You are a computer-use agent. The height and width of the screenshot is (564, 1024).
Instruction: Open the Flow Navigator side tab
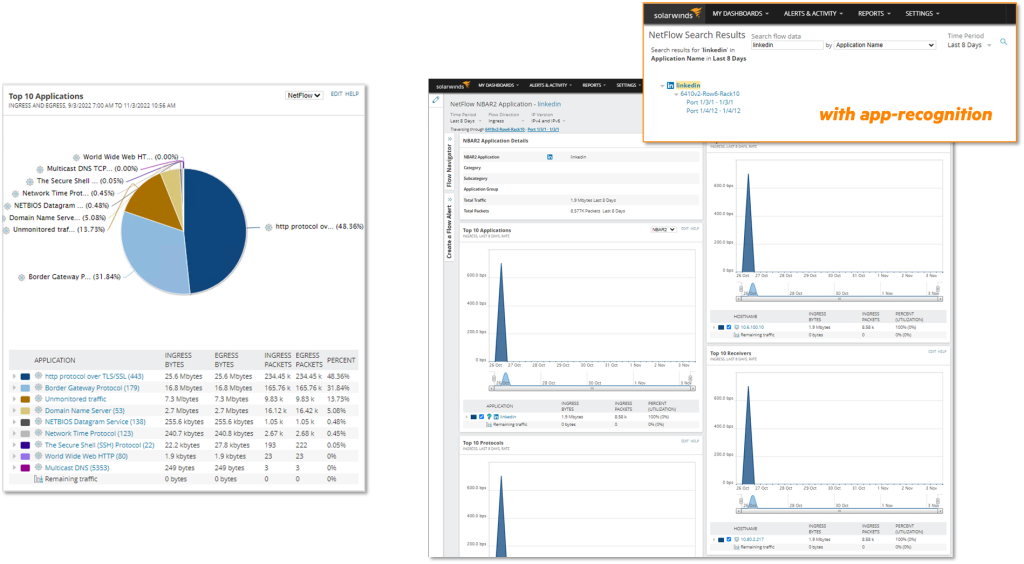[449, 163]
